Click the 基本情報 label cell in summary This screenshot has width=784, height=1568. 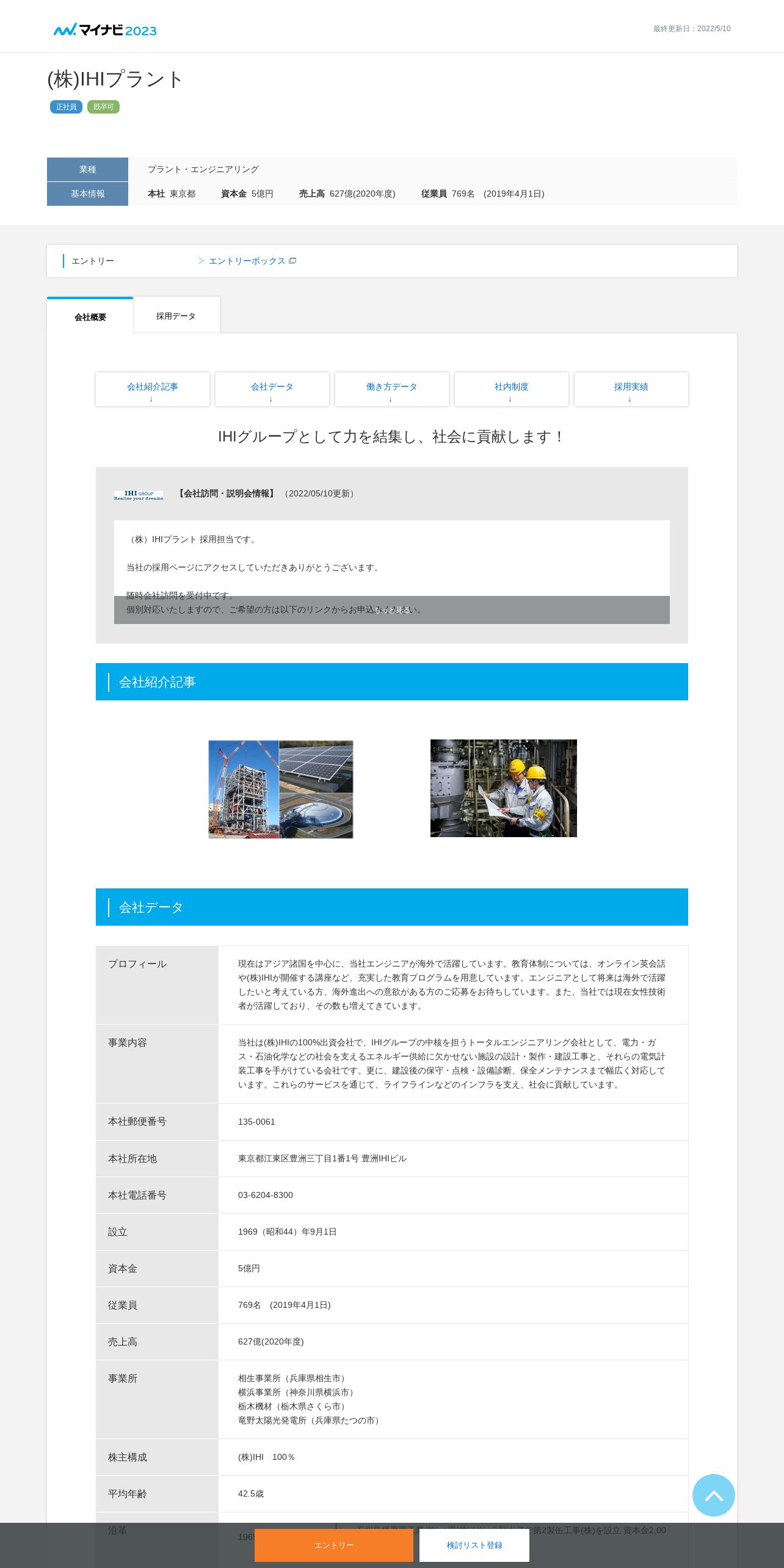pyautogui.click(x=87, y=194)
